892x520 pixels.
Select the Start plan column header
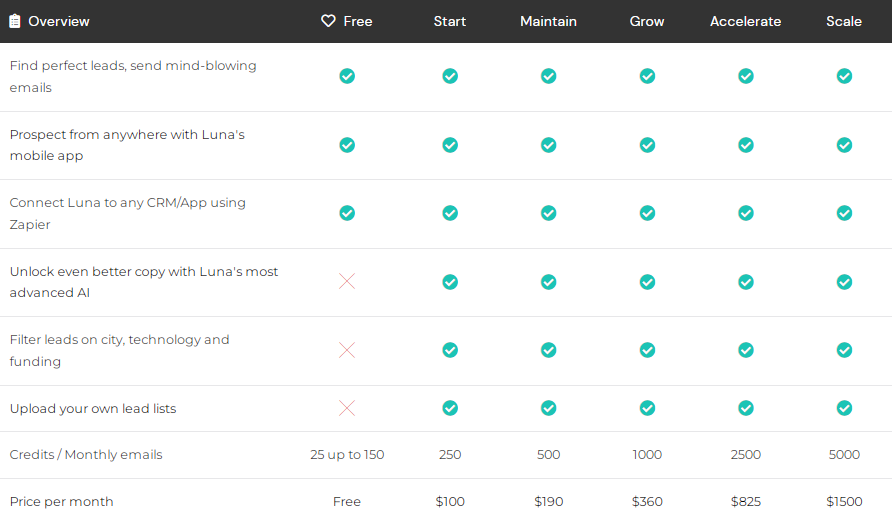(x=450, y=21)
